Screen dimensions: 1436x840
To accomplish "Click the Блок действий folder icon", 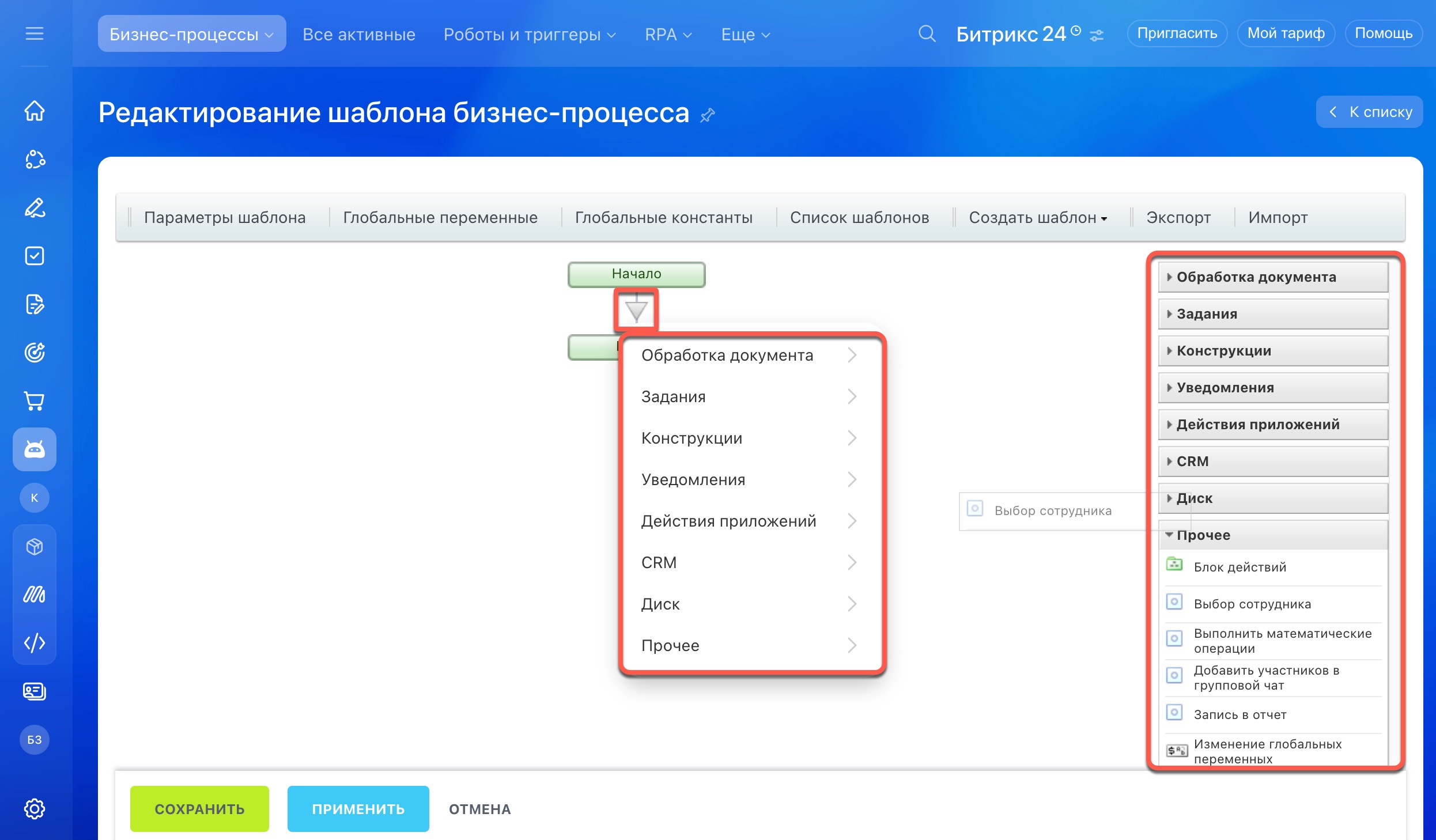I will click(x=1174, y=565).
